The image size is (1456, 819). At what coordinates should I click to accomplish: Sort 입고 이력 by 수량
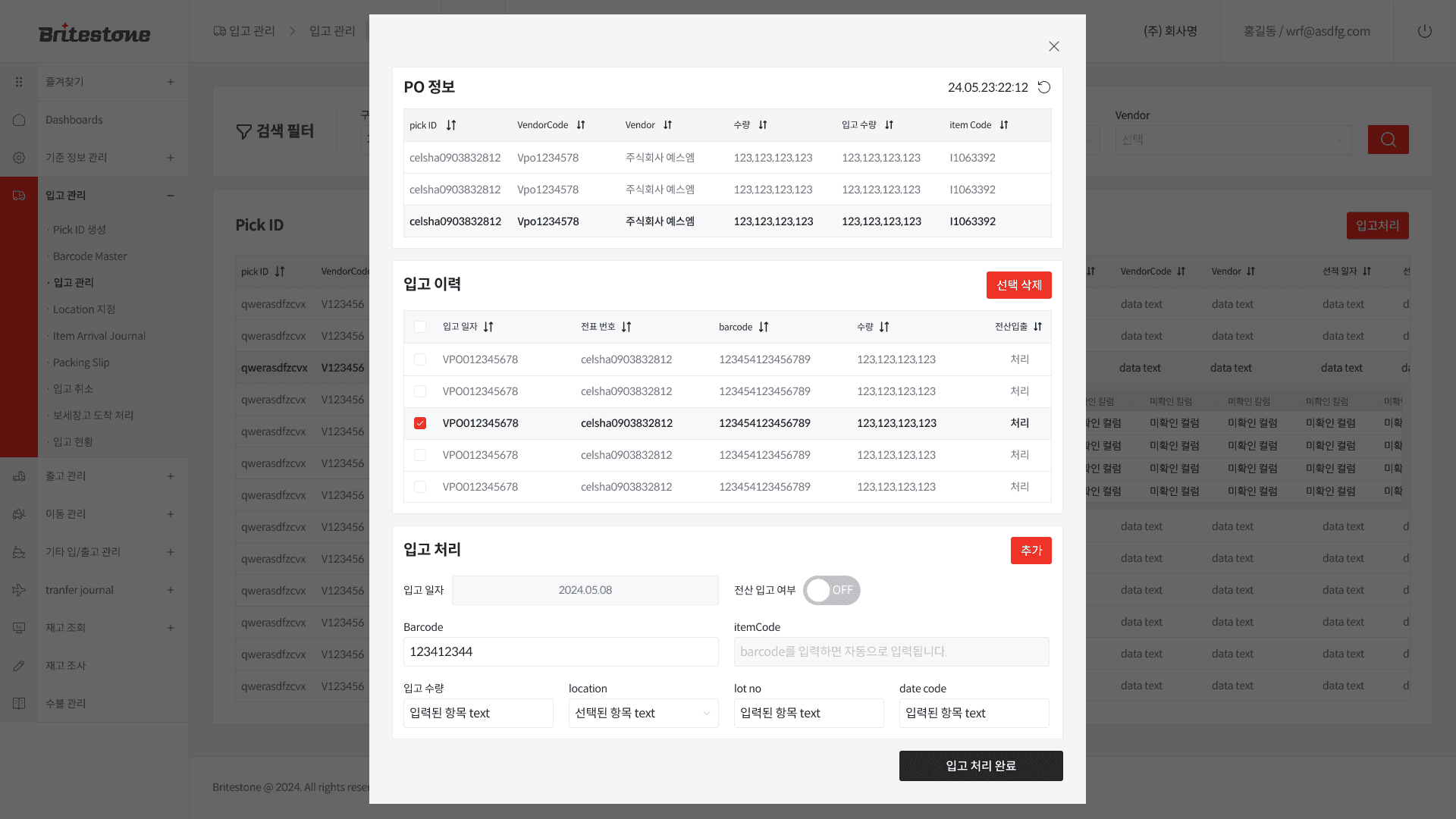click(884, 327)
